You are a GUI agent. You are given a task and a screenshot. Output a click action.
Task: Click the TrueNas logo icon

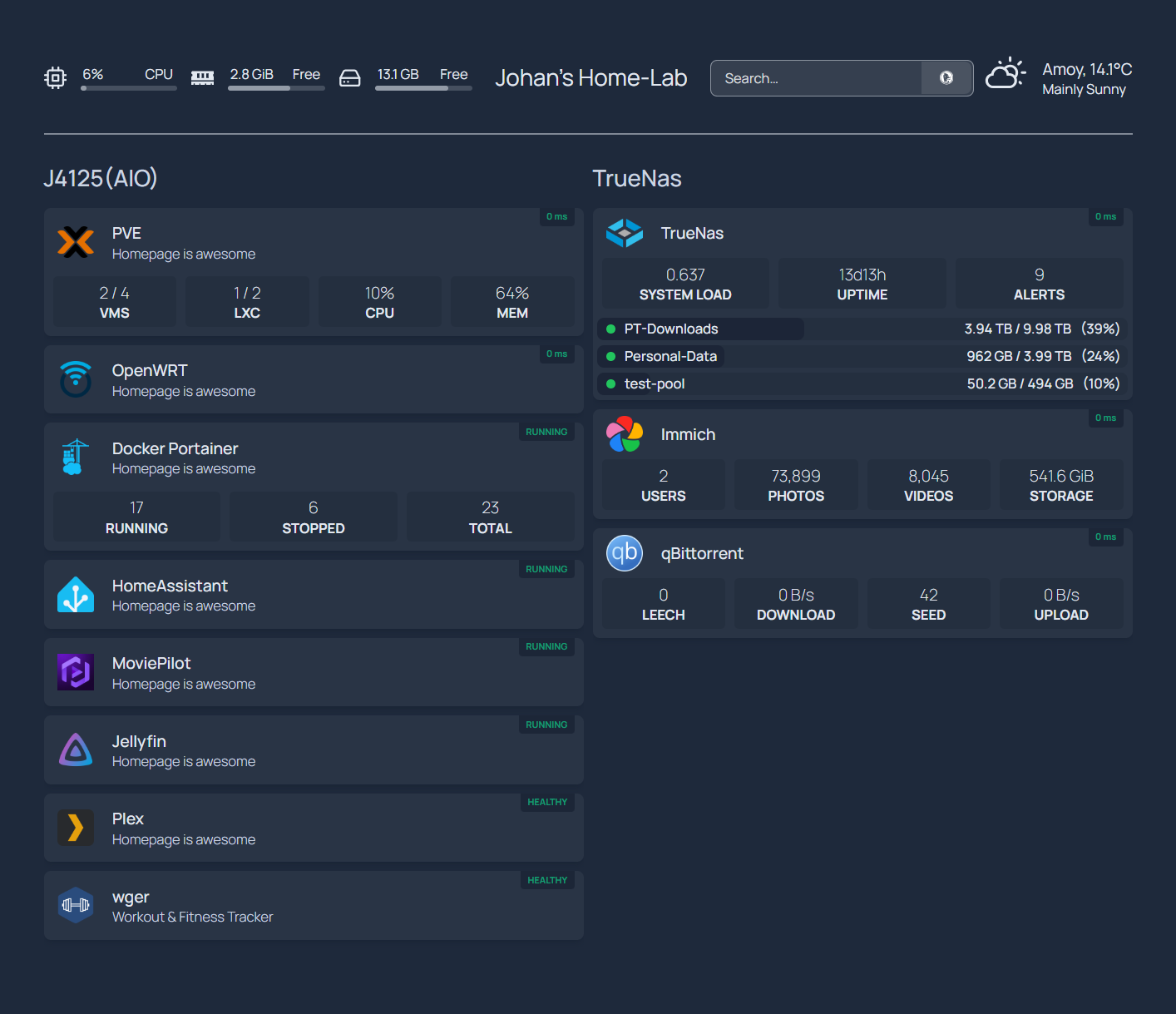[625, 233]
